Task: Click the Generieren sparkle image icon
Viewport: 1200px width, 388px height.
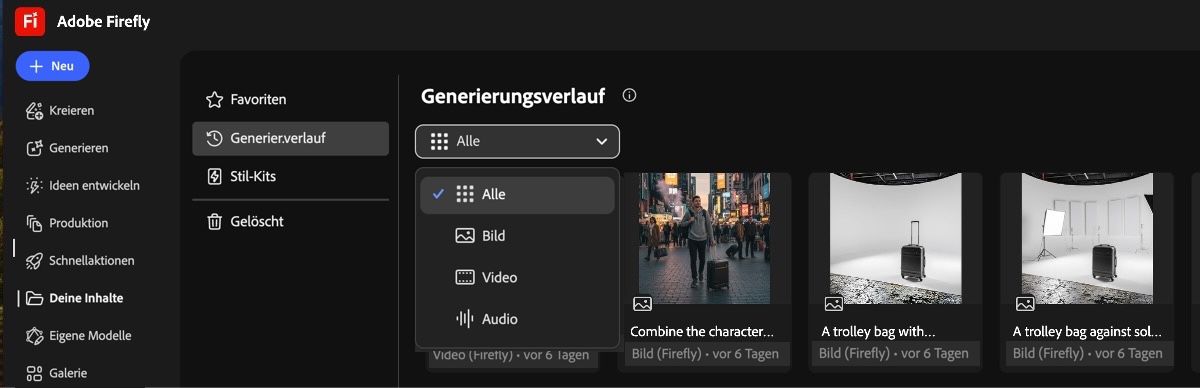Action: pos(34,148)
